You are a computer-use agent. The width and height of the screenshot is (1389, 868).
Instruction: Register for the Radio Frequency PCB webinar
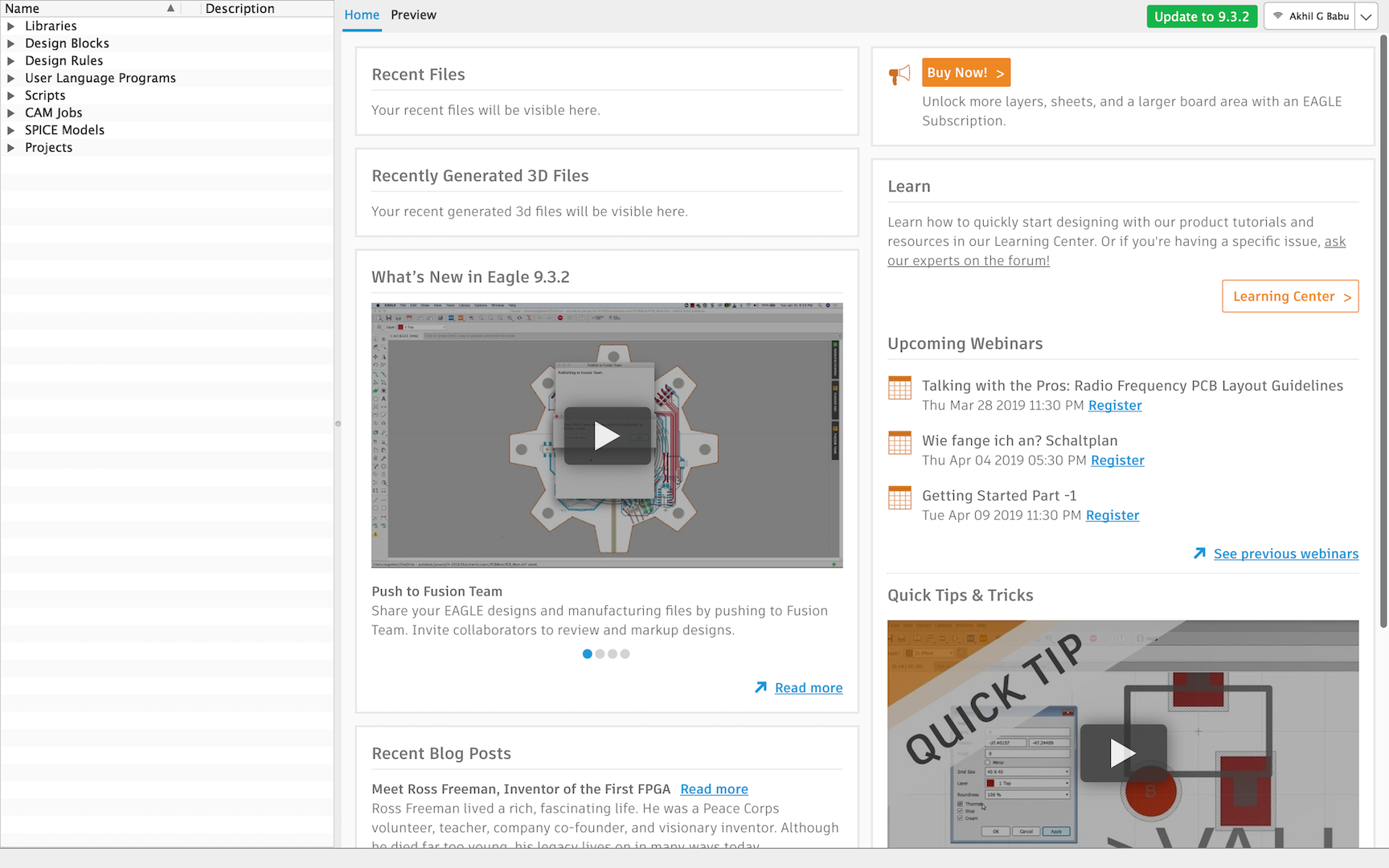click(1115, 406)
